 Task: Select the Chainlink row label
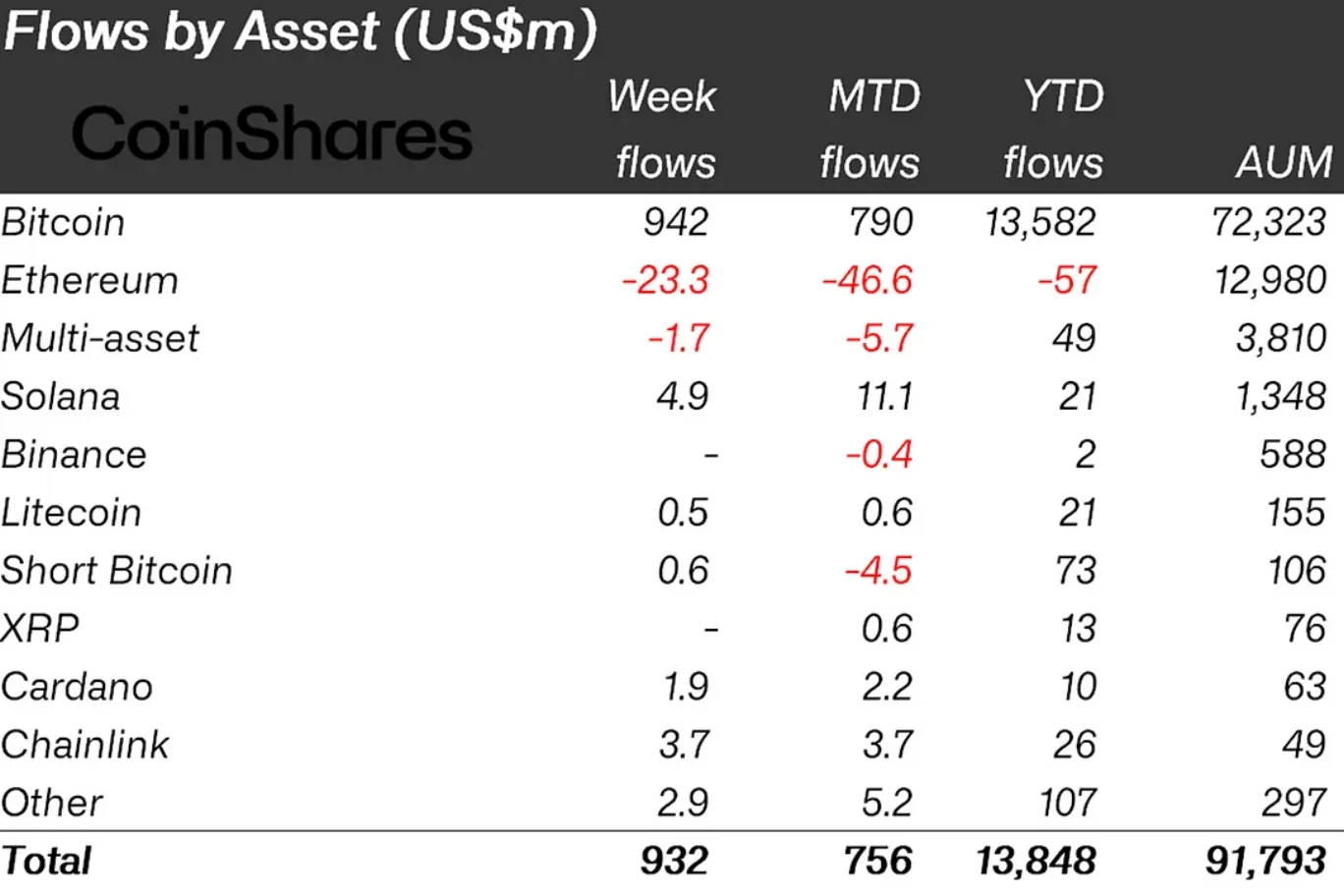[85, 744]
